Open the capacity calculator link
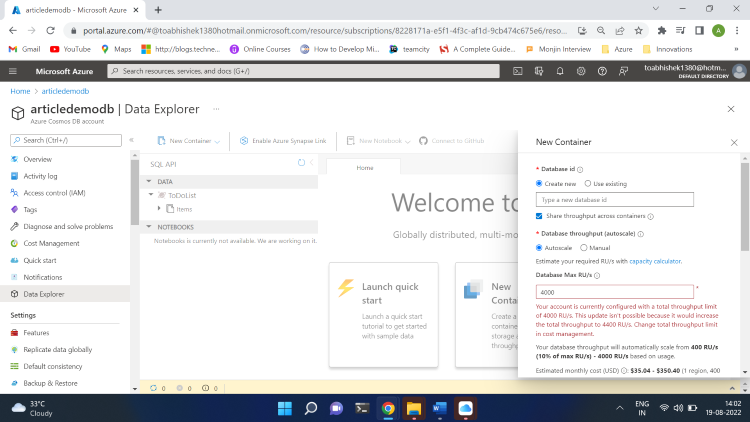 [x=655, y=261]
